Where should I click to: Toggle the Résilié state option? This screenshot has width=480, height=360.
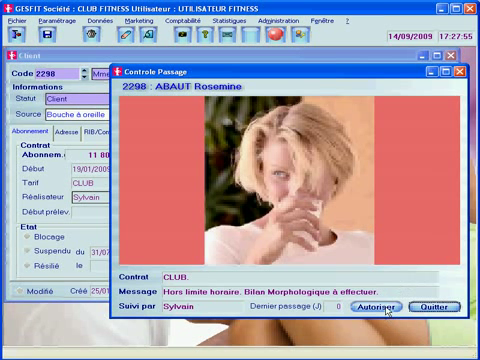[x=27, y=266]
